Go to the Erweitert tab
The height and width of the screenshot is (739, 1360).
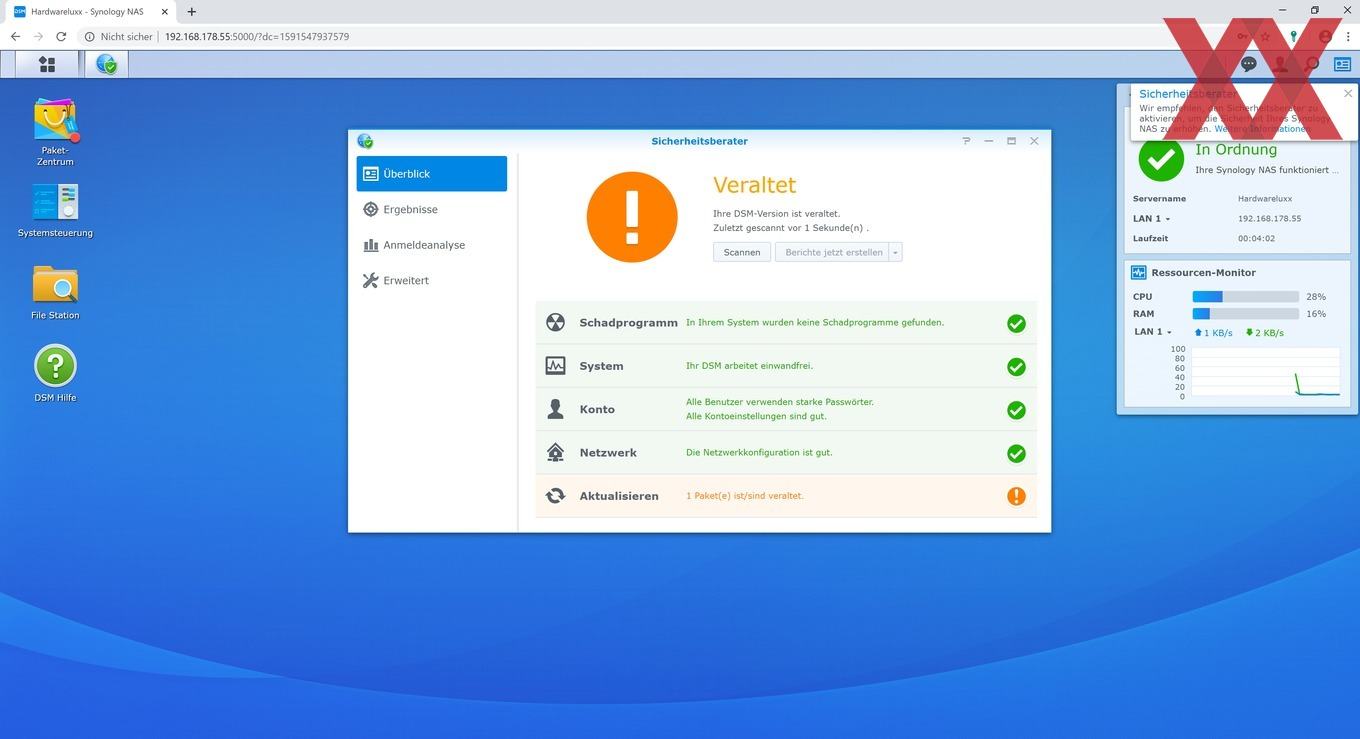pos(432,281)
